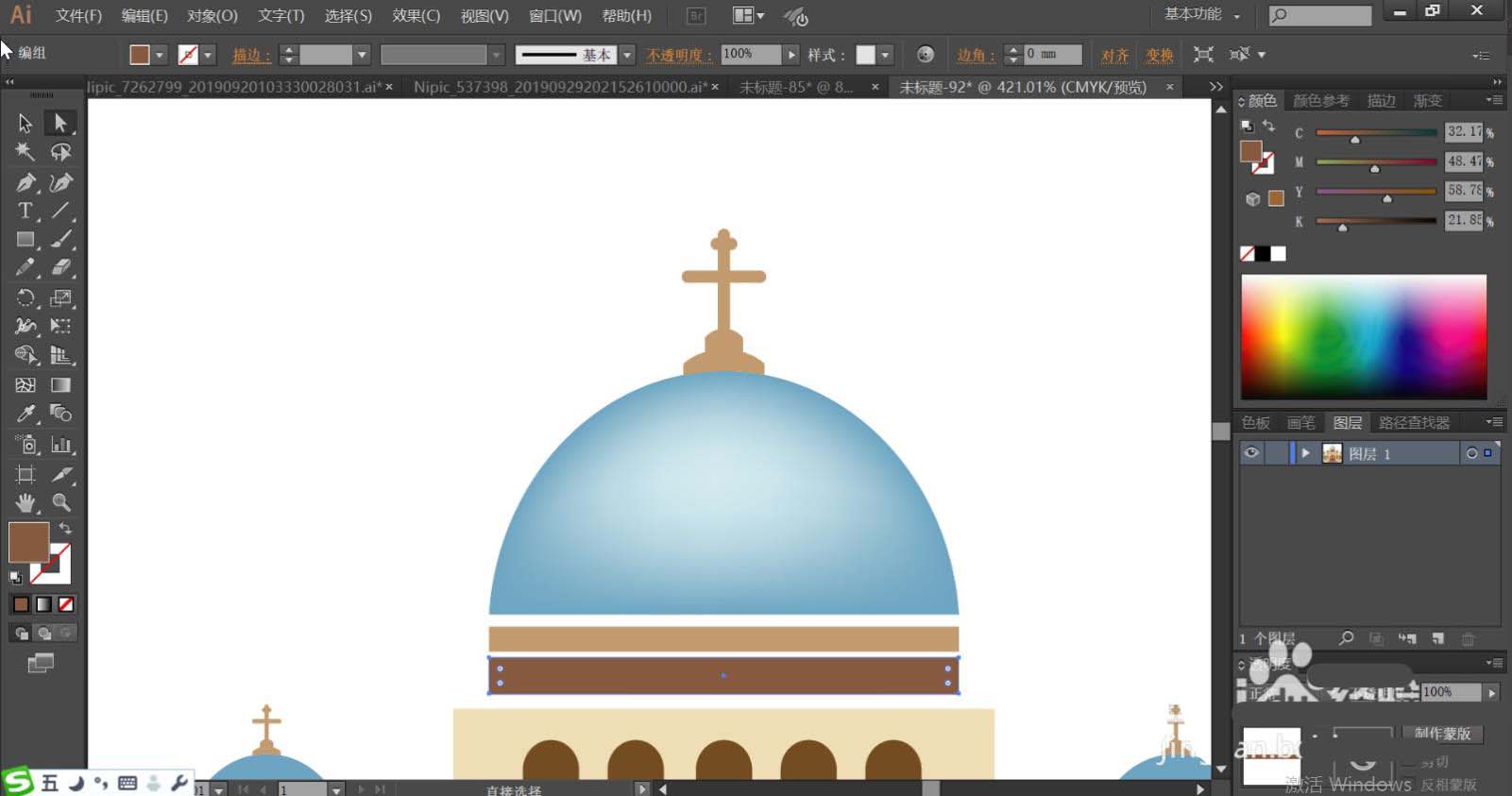The image size is (1512, 796).
Task: Pick the Eyedropper tool
Action: tap(25, 414)
